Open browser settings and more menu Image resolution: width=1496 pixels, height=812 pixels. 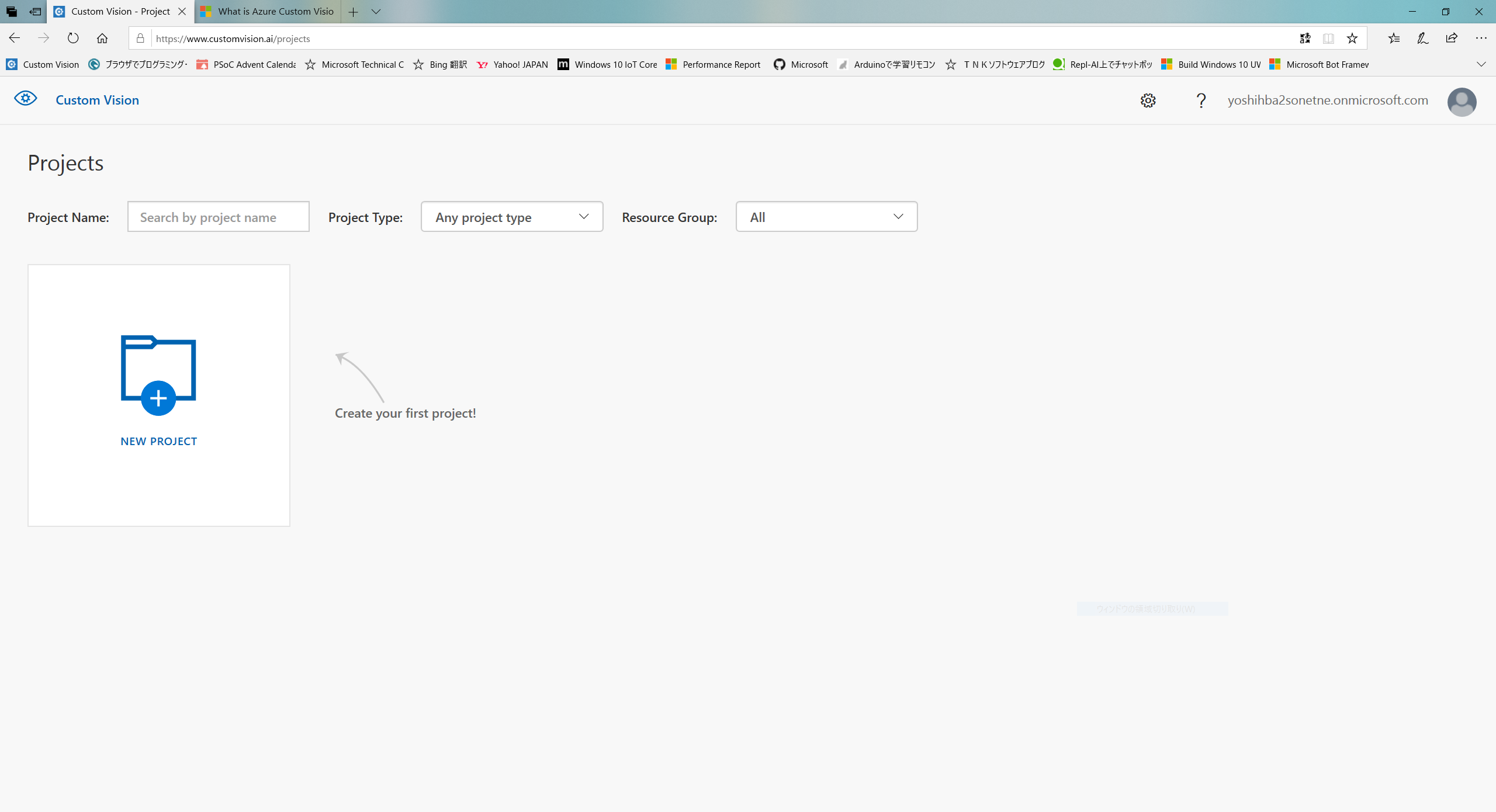[1481, 39]
